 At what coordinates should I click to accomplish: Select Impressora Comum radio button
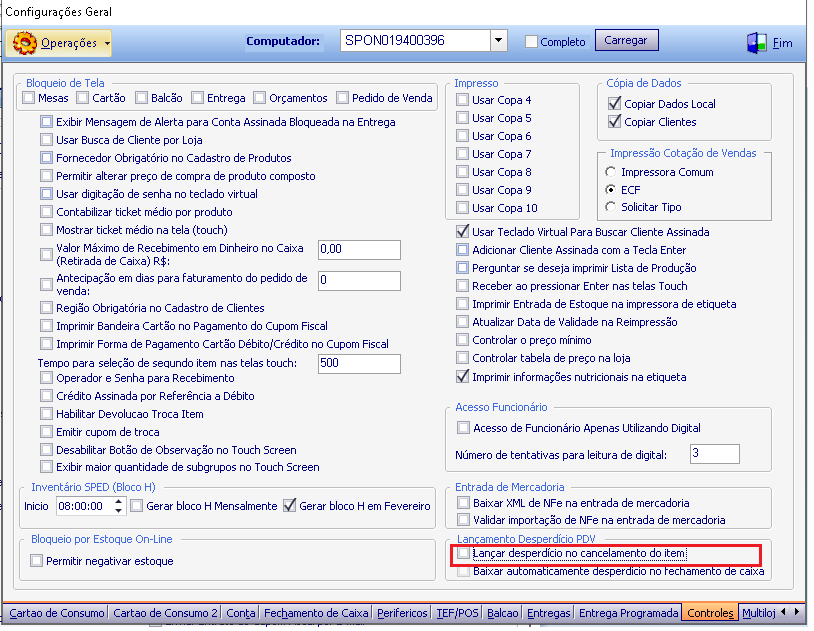click(x=611, y=172)
